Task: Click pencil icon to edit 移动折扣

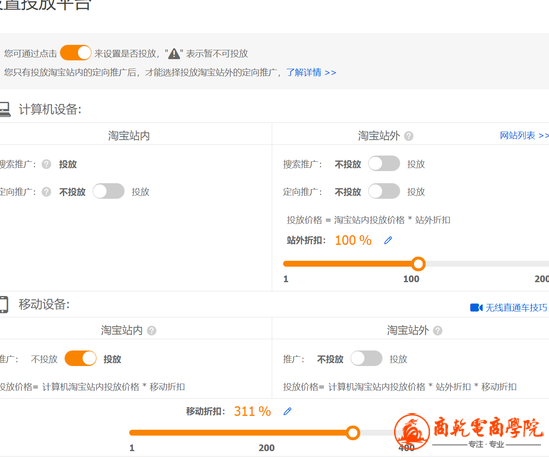Action: click(287, 411)
